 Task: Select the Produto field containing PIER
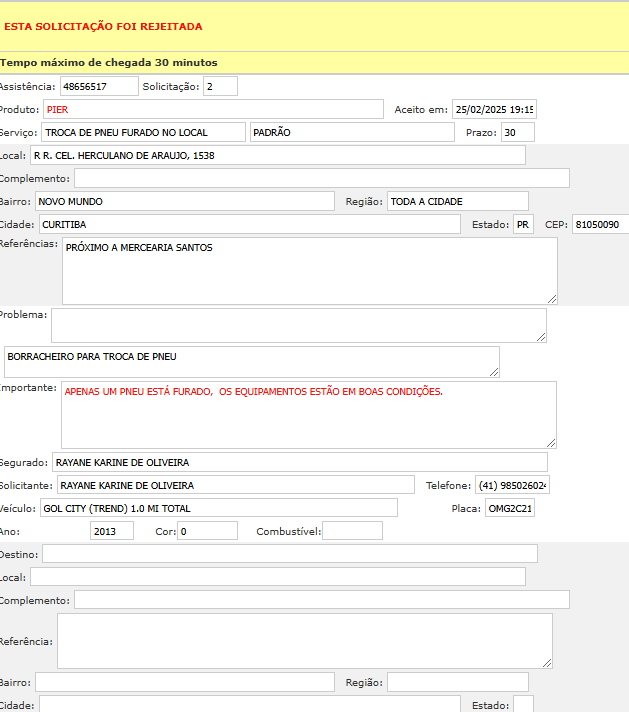tap(213, 109)
